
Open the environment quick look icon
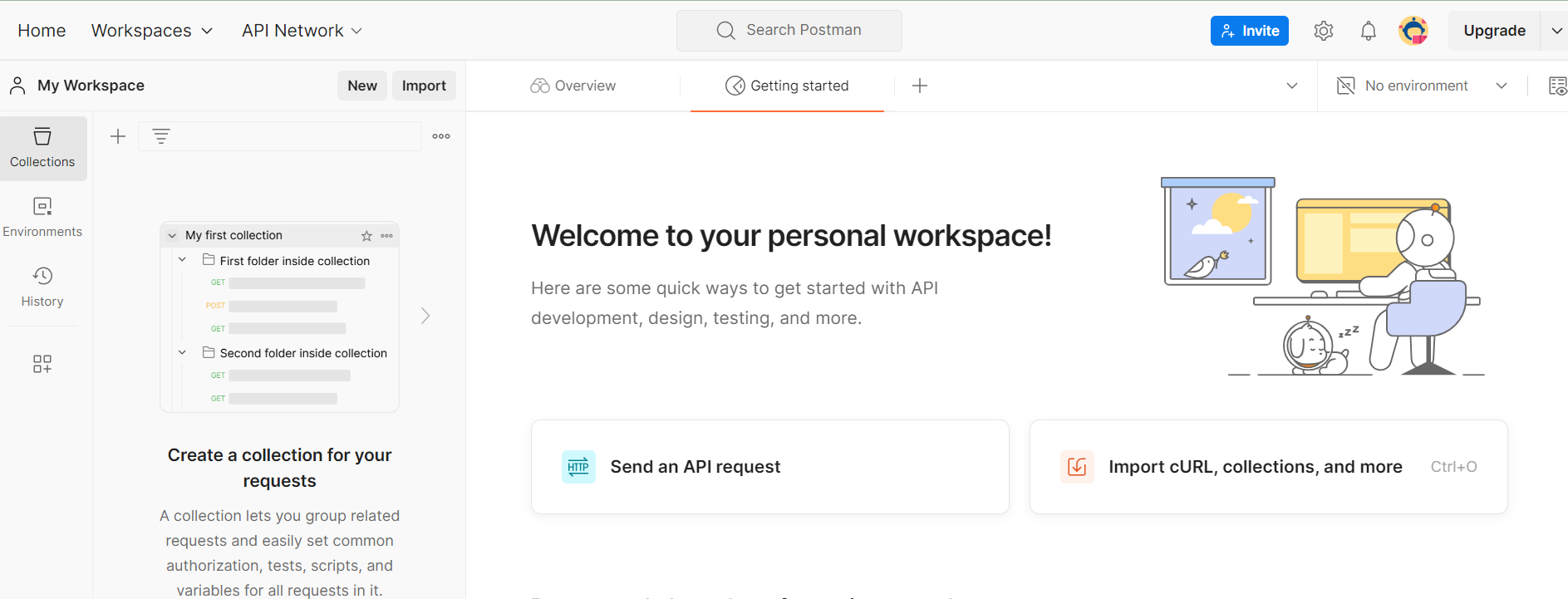tap(1557, 86)
